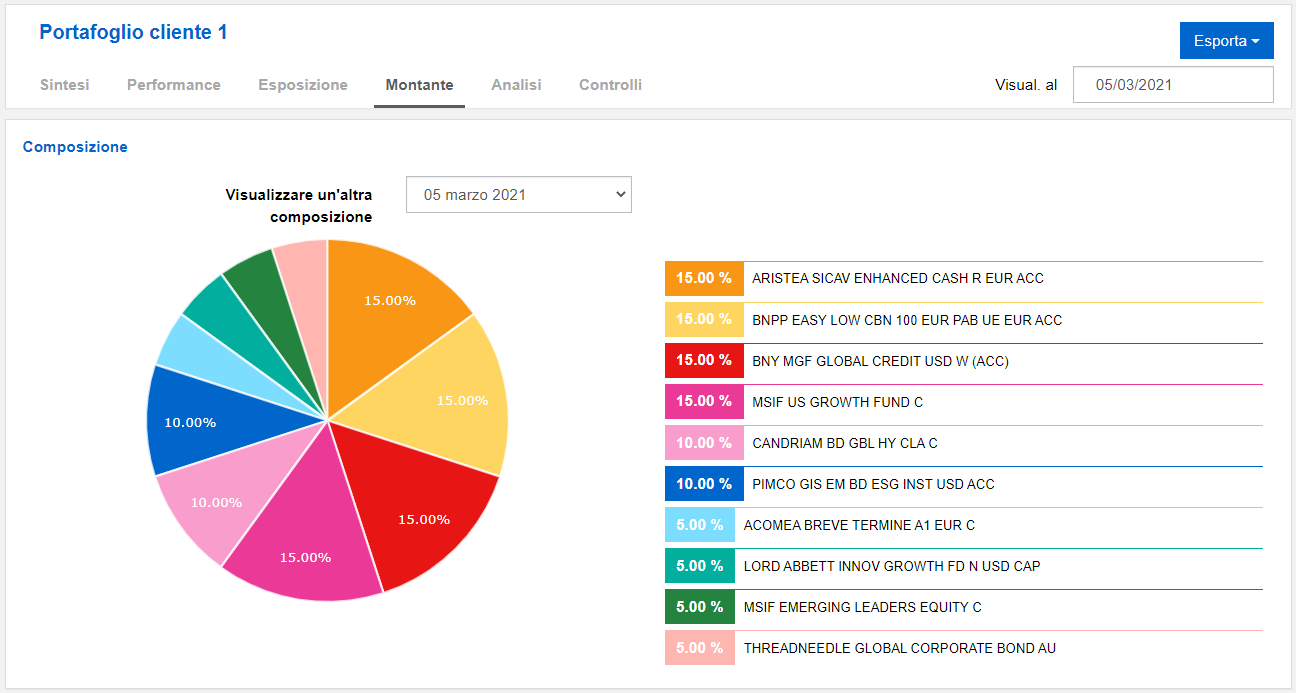1296x693 pixels.
Task: Click 'ACOMEA BREVE TERMINE A1 EUR C' legend text
Action: (x=859, y=525)
